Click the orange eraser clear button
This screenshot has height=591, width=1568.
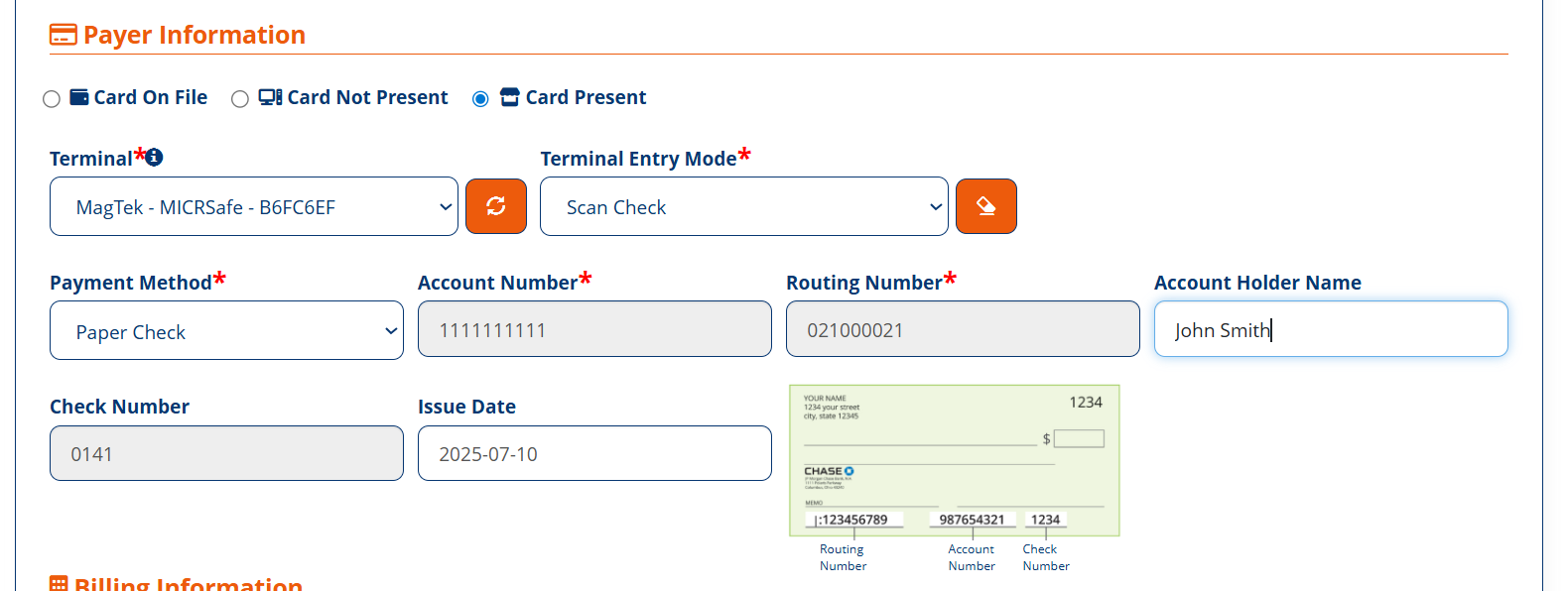[986, 206]
